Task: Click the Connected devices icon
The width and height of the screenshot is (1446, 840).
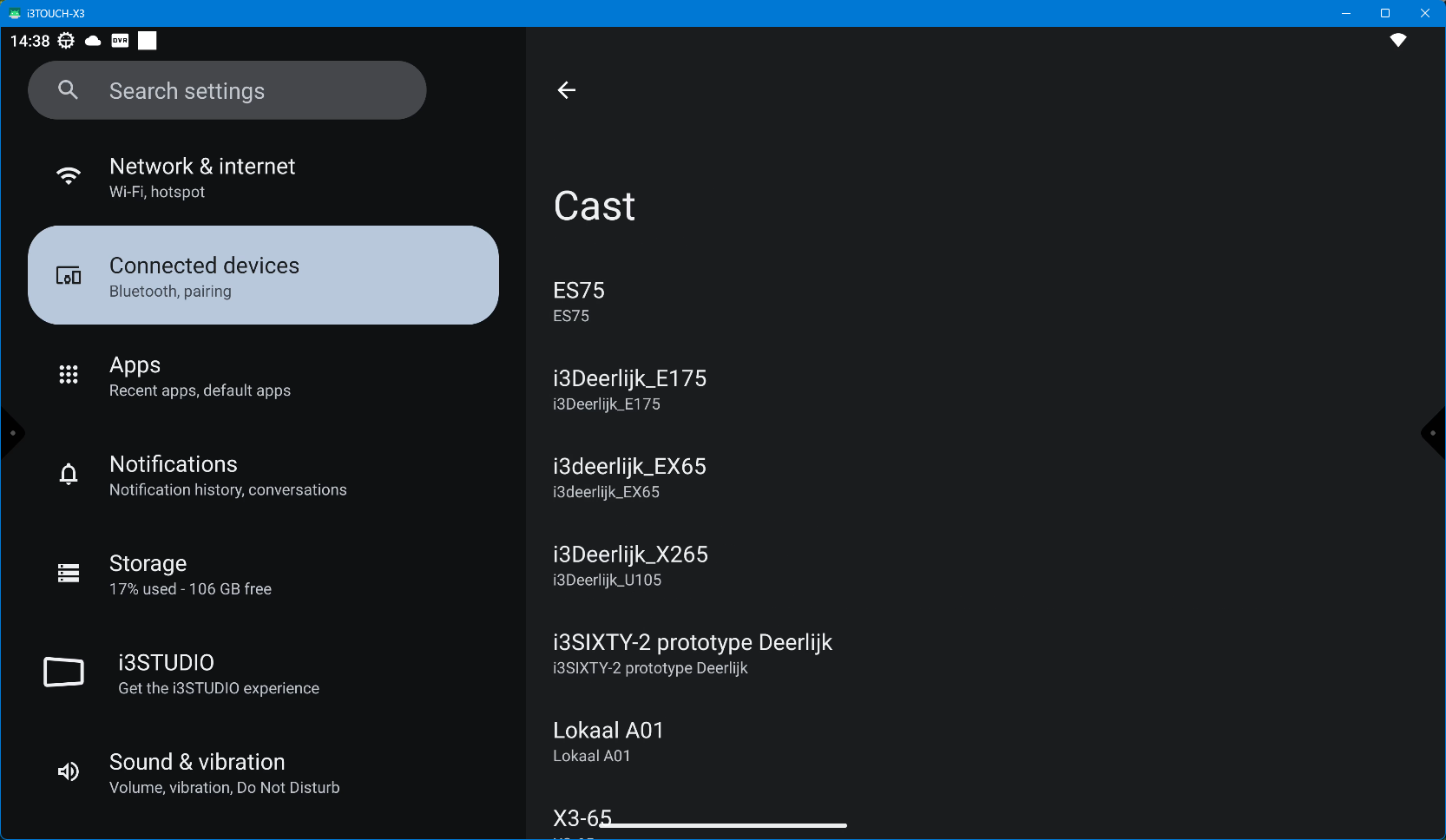Action: [x=69, y=276]
